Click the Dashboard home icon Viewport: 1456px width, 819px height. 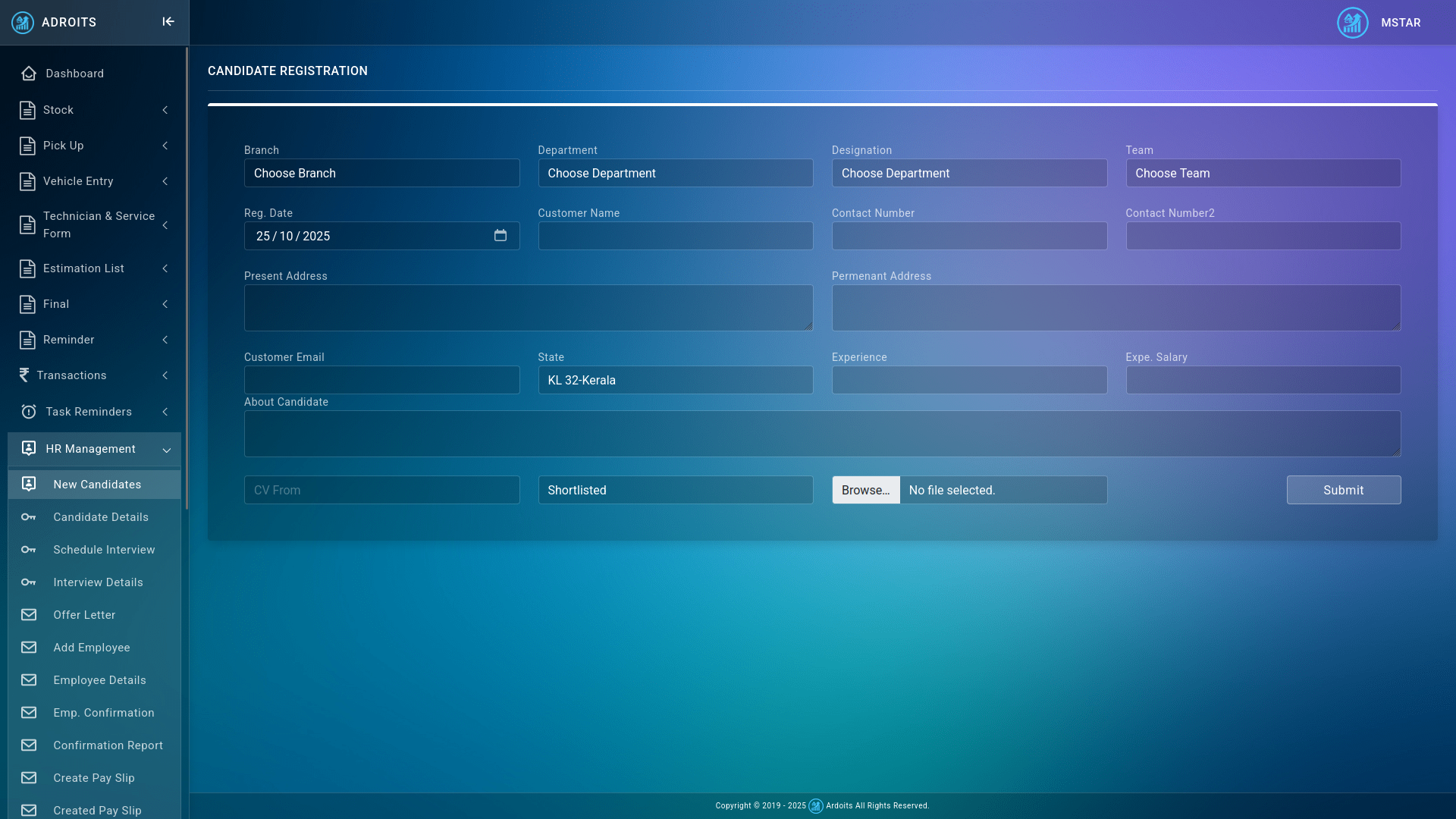29,74
